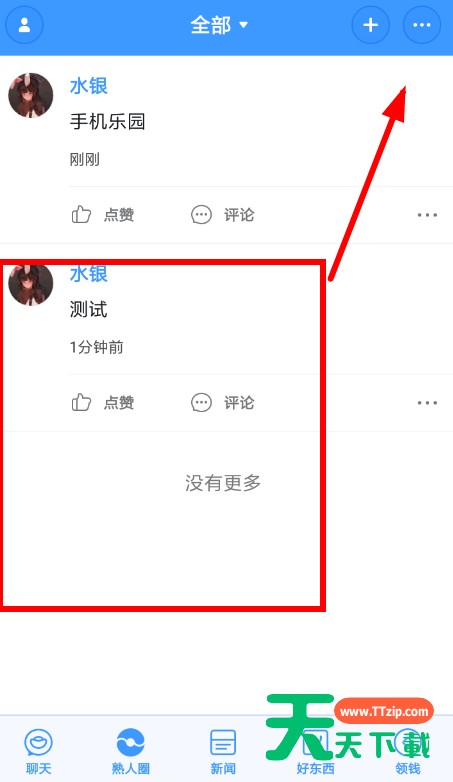Tap the plus icon to create post
The width and height of the screenshot is (453, 782).
tap(370, 25)
